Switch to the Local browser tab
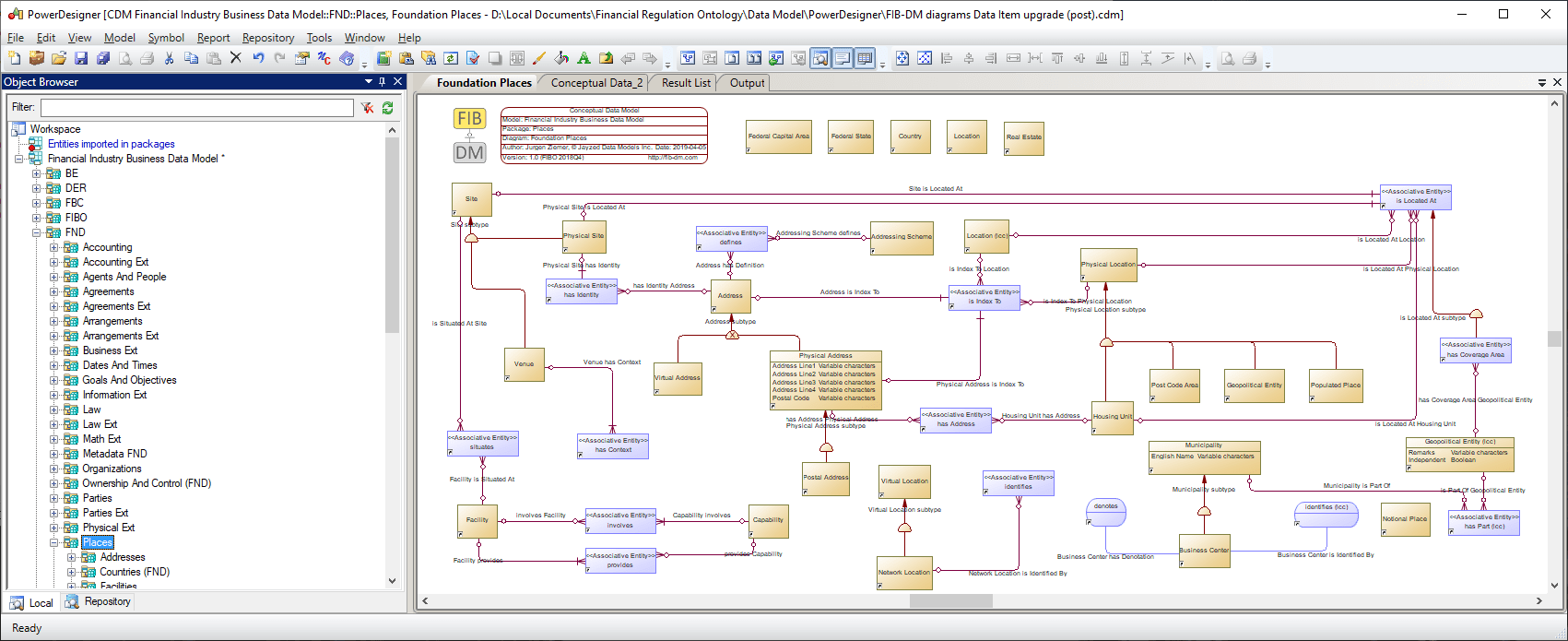 [32, 602]
